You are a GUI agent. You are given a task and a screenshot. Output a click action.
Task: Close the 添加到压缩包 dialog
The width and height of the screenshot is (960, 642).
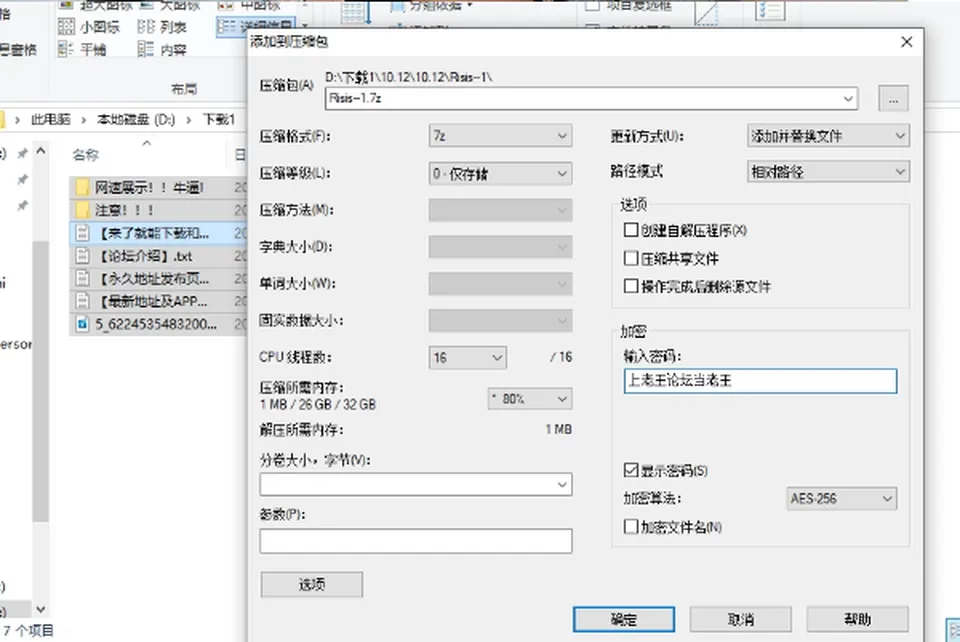(x=907, y=42)
